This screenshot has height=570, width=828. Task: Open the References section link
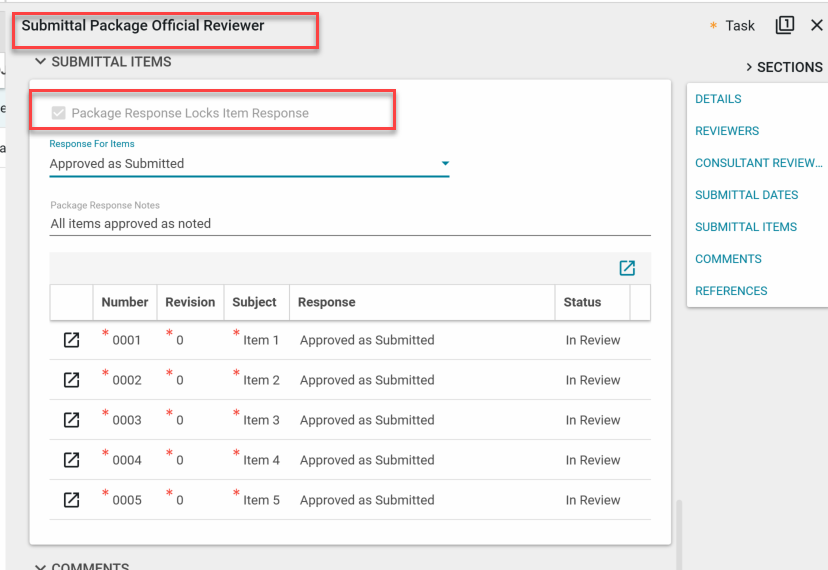(731, 291)
